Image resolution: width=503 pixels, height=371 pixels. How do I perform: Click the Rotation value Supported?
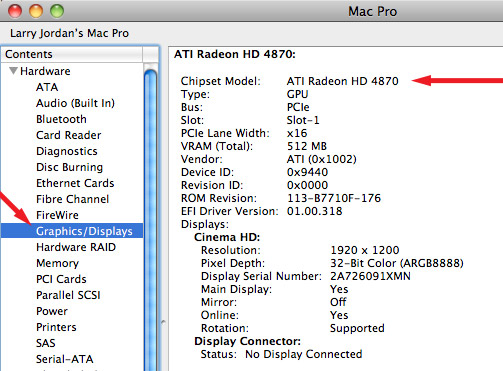pos(357,328)
